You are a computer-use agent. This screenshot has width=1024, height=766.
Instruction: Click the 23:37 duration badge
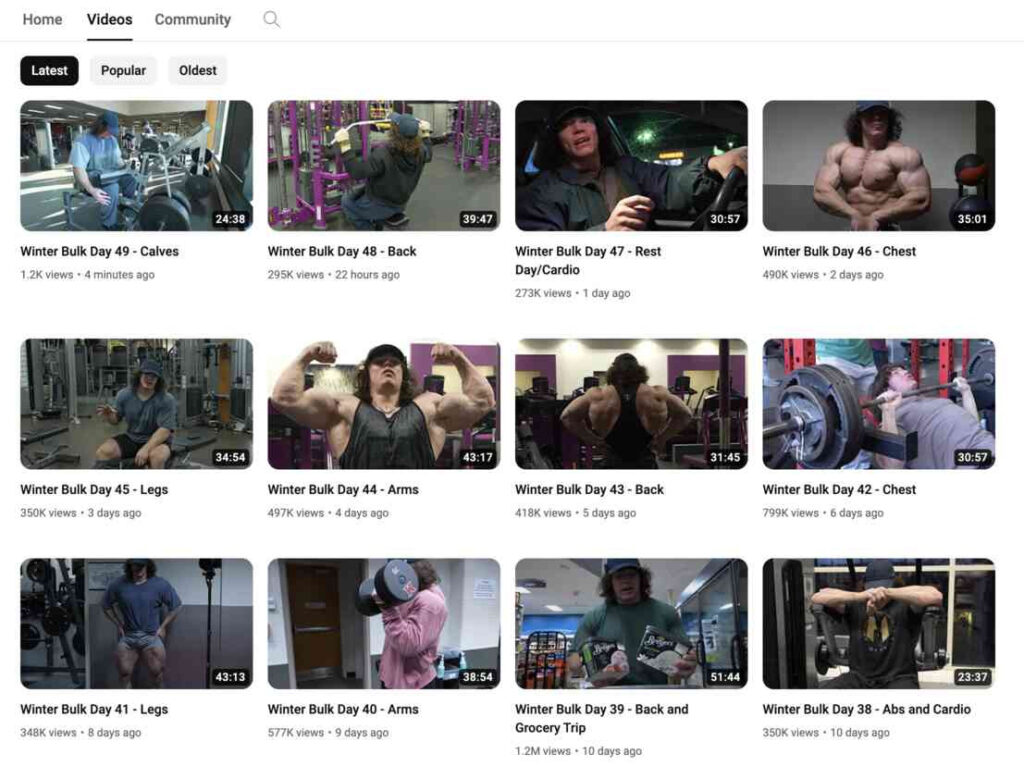[972, 677]
